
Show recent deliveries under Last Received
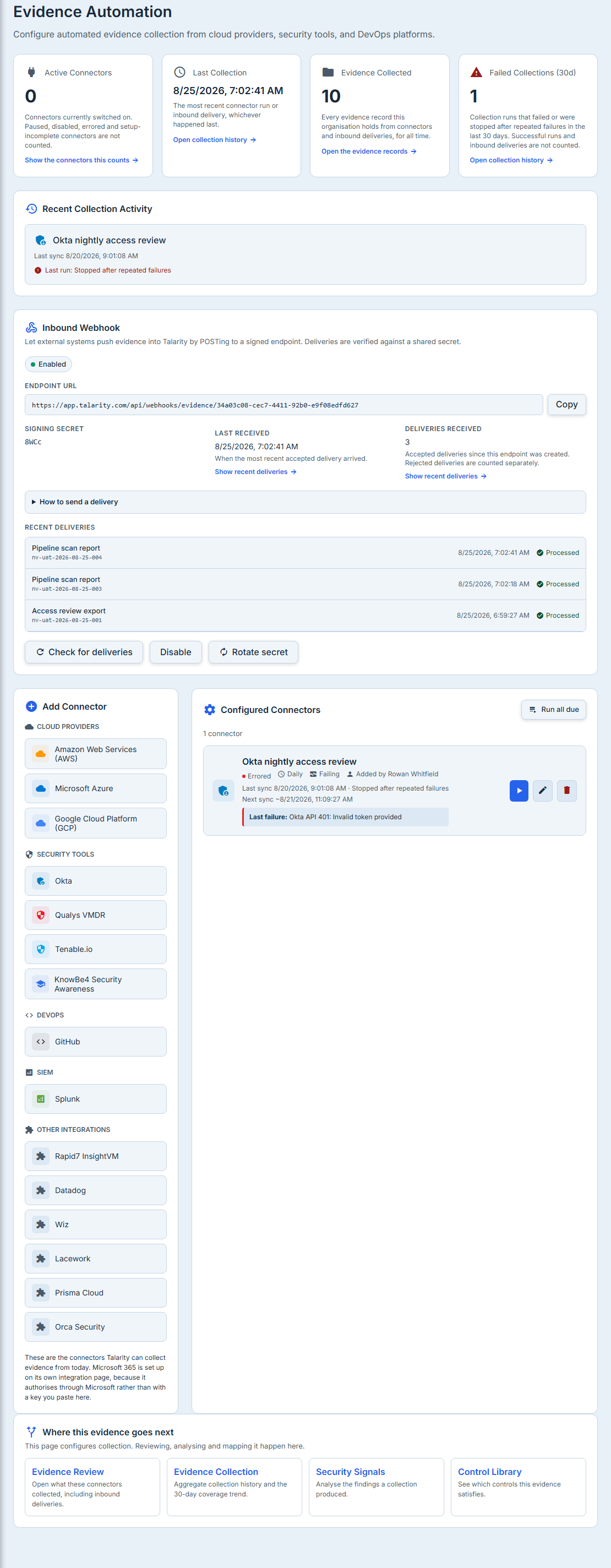click(x=255, y=472)
